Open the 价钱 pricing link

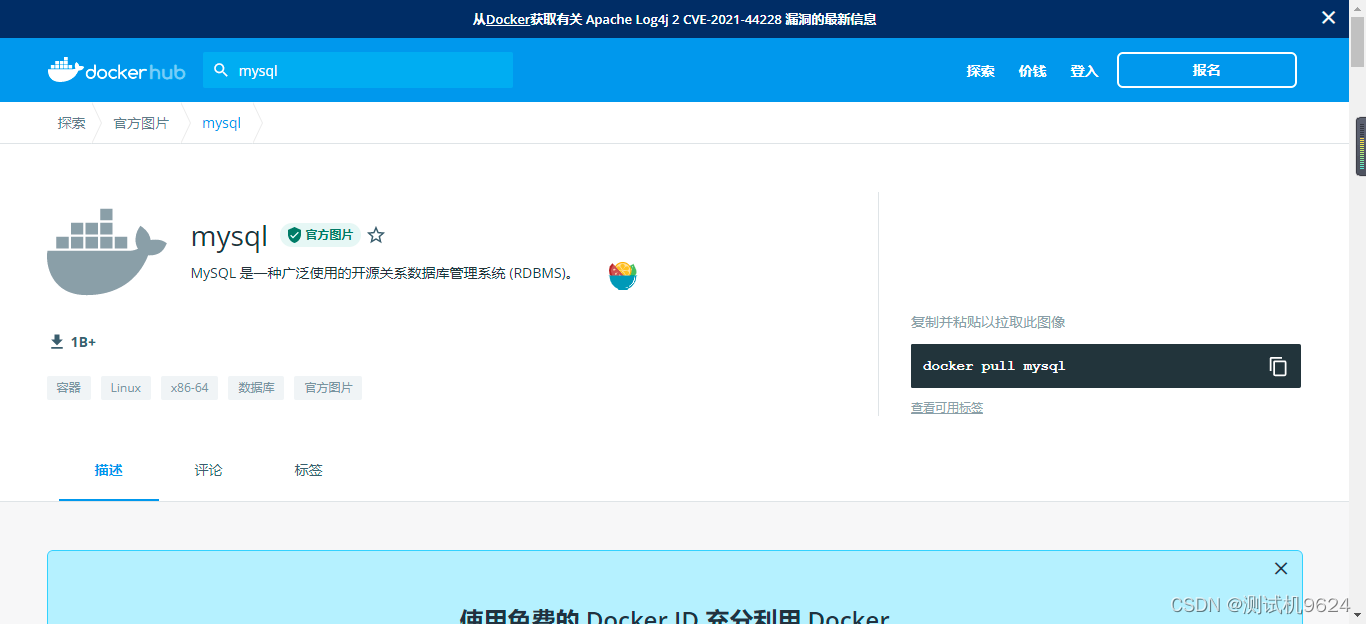tap(1032, 71)
